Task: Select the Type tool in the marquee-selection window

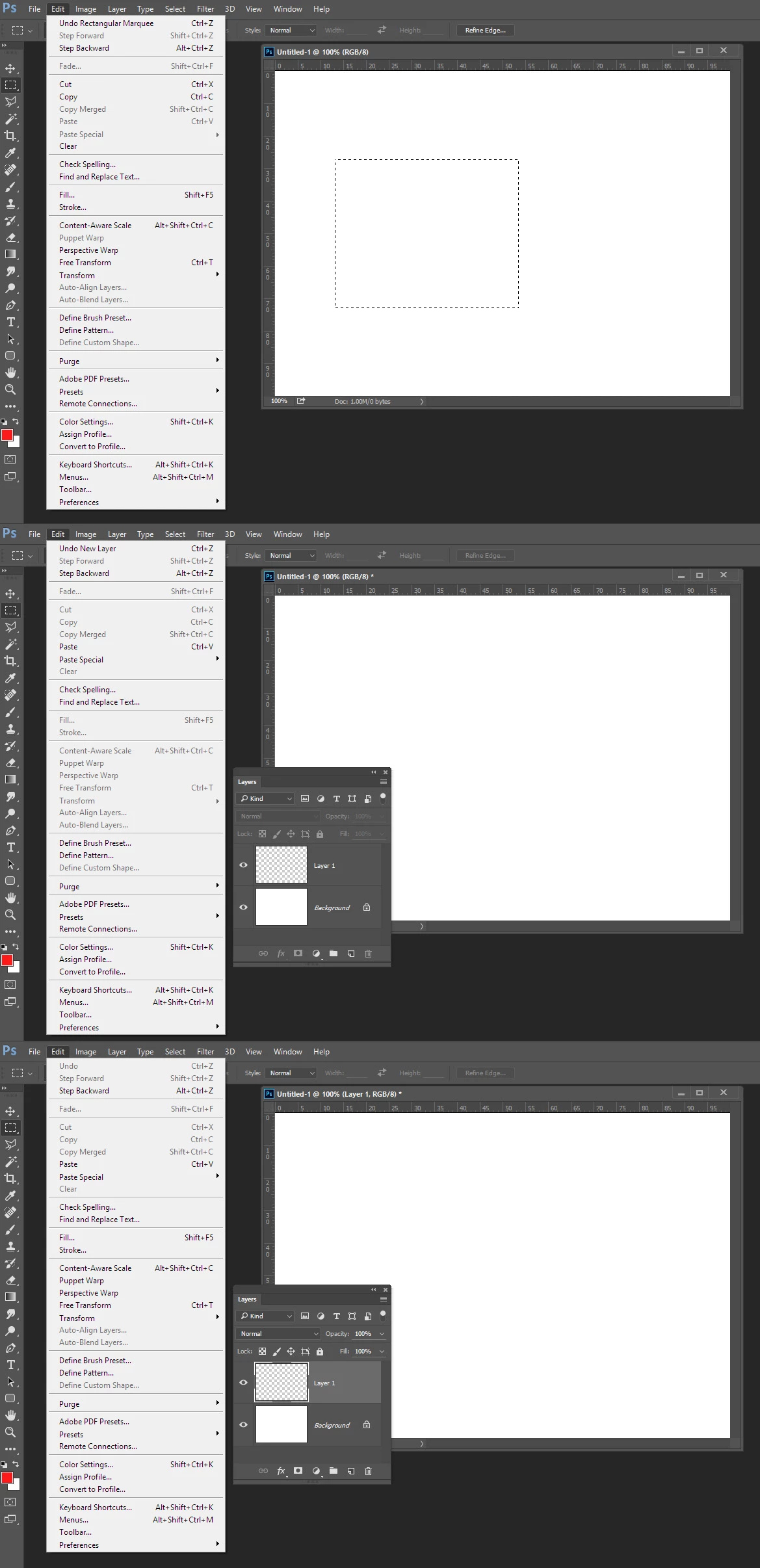Action: click(x=10, y=322)
